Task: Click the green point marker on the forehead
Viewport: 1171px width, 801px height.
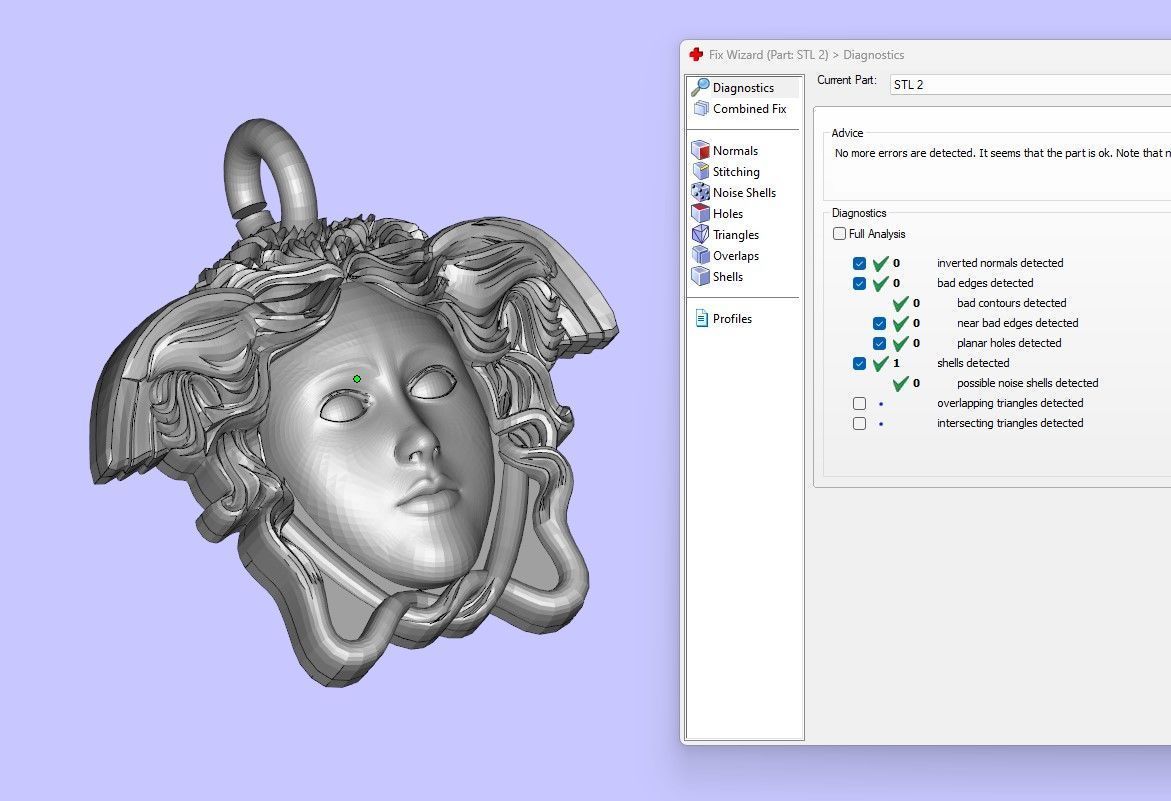Action: point(357,379)
